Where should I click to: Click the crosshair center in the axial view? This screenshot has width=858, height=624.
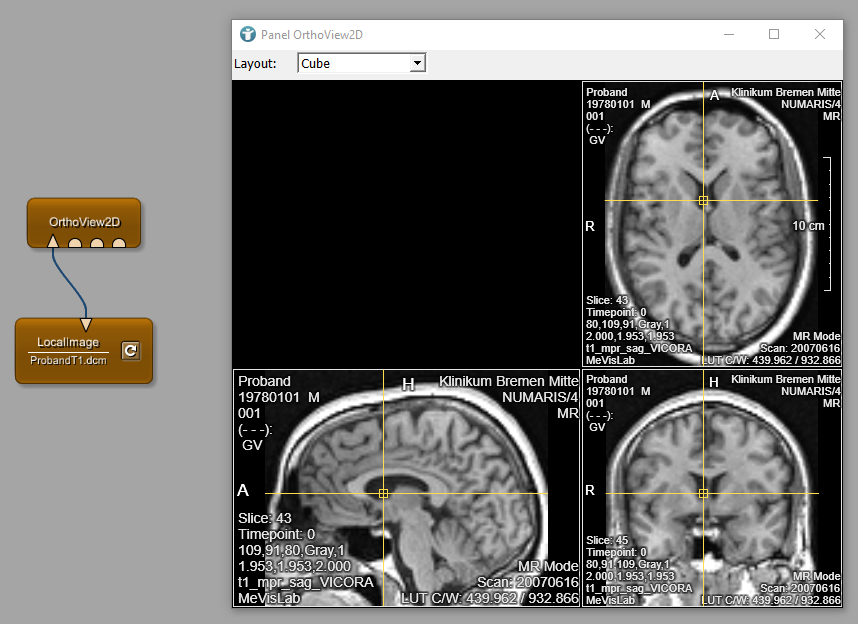[703, 201]
